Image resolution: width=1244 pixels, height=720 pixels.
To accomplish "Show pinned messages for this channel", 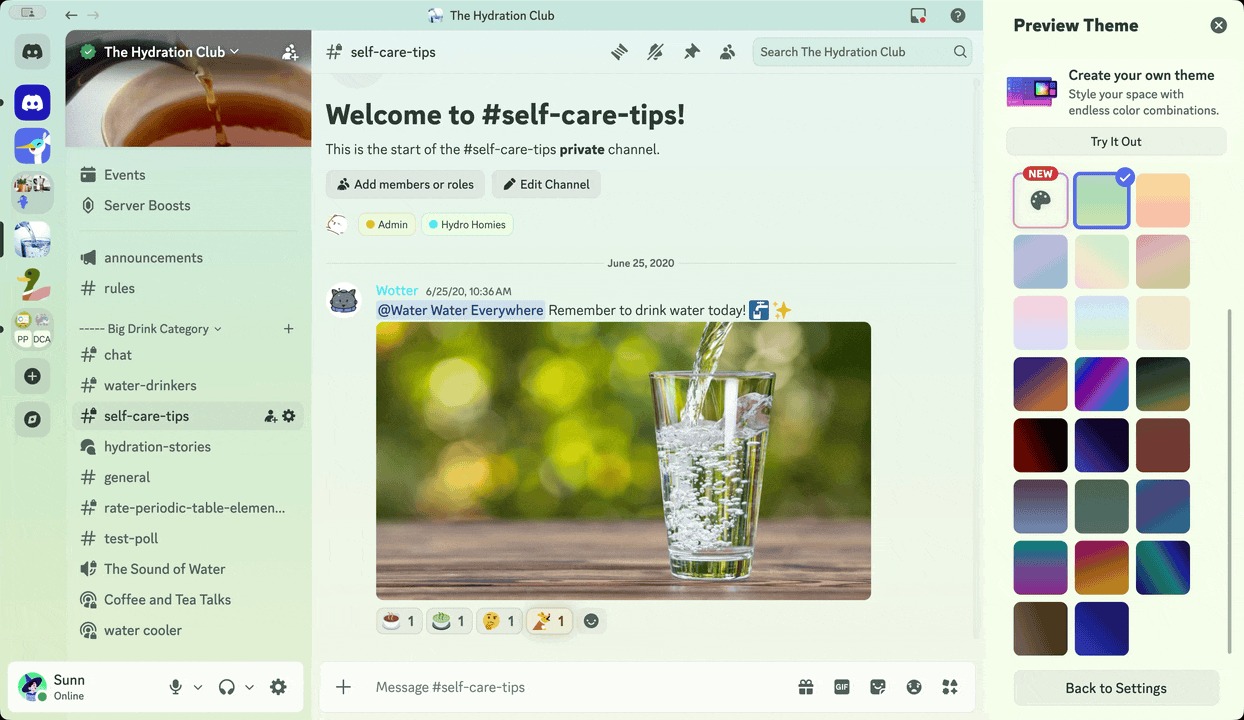I will click(691, 51).
